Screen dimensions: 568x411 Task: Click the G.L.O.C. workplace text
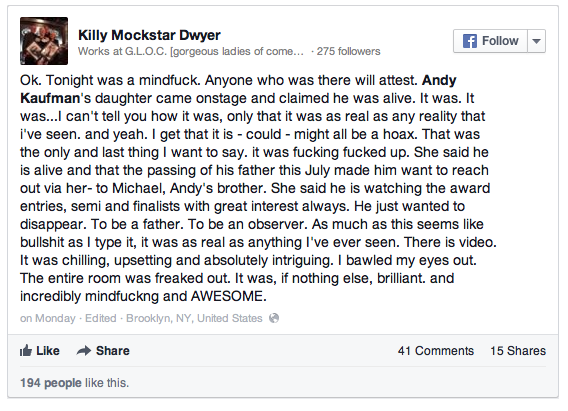[214, 51]
